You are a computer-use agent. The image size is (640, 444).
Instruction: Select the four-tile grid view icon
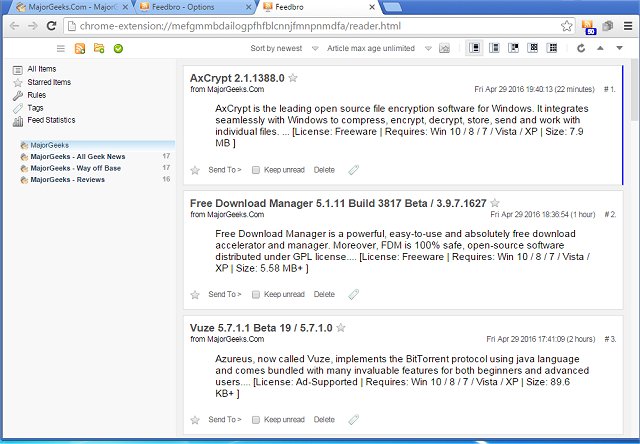533,48
